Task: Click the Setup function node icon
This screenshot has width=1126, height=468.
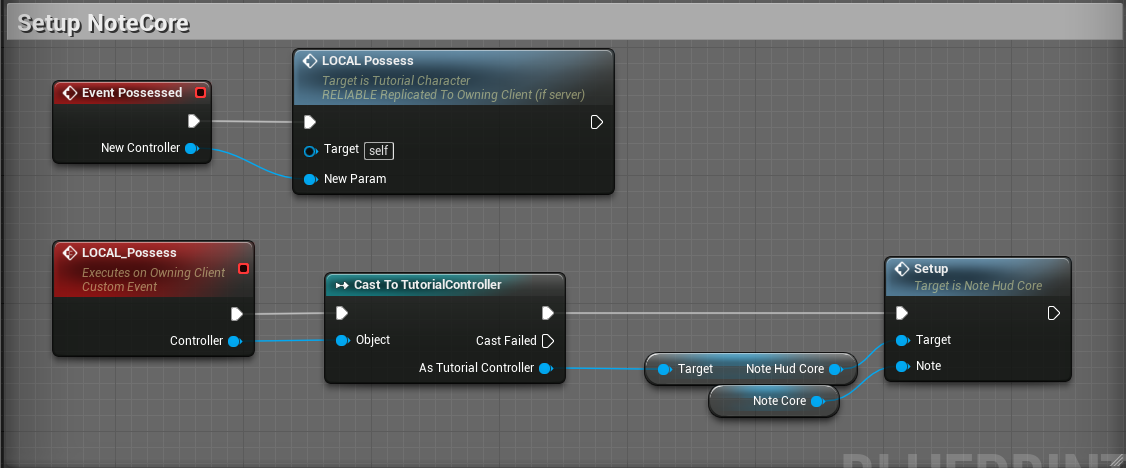Action: (902, 269)
